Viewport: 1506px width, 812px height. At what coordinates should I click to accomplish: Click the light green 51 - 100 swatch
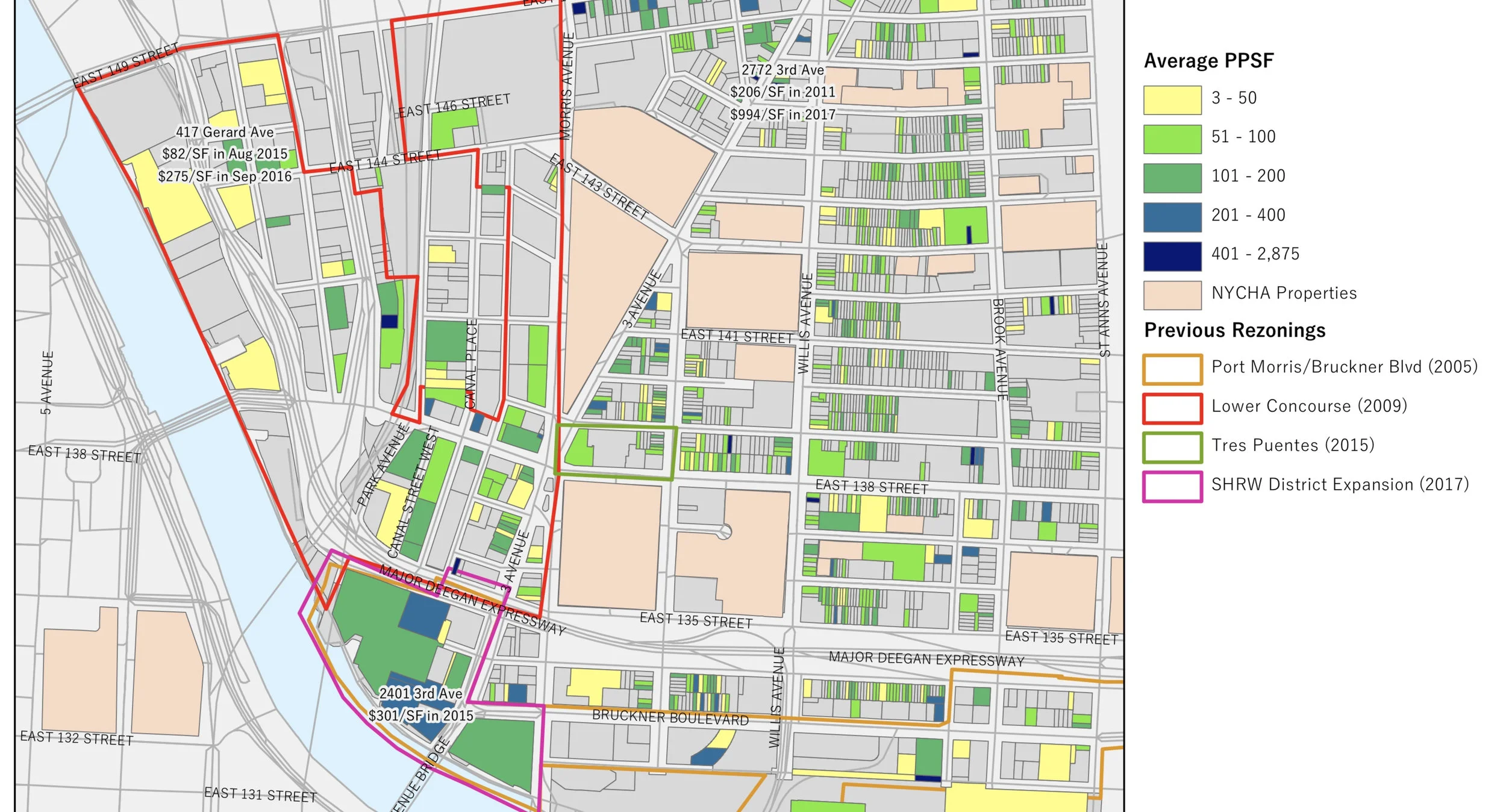(x=1172, y=139)
